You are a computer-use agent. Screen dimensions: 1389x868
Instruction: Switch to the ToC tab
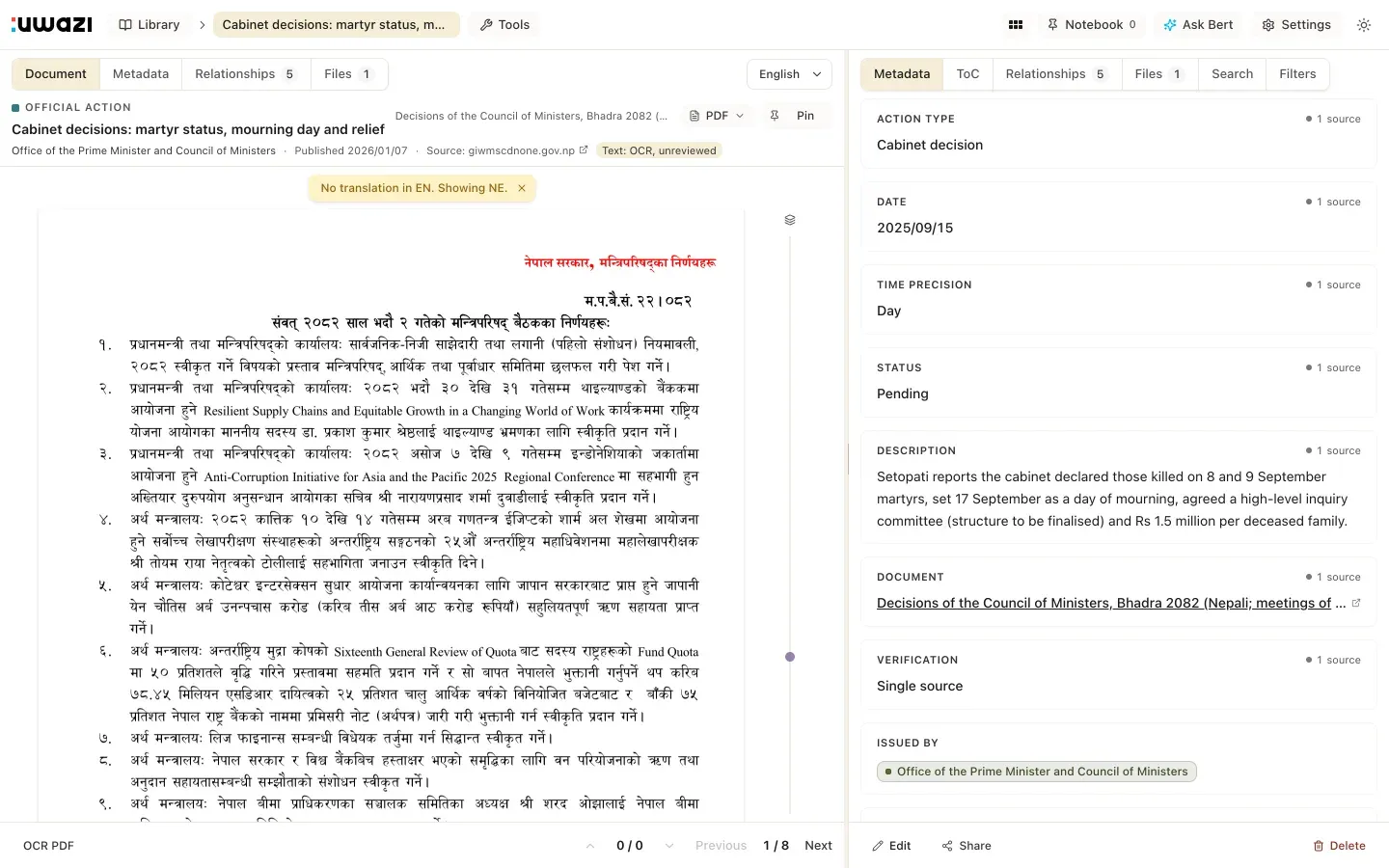(967, 74)
